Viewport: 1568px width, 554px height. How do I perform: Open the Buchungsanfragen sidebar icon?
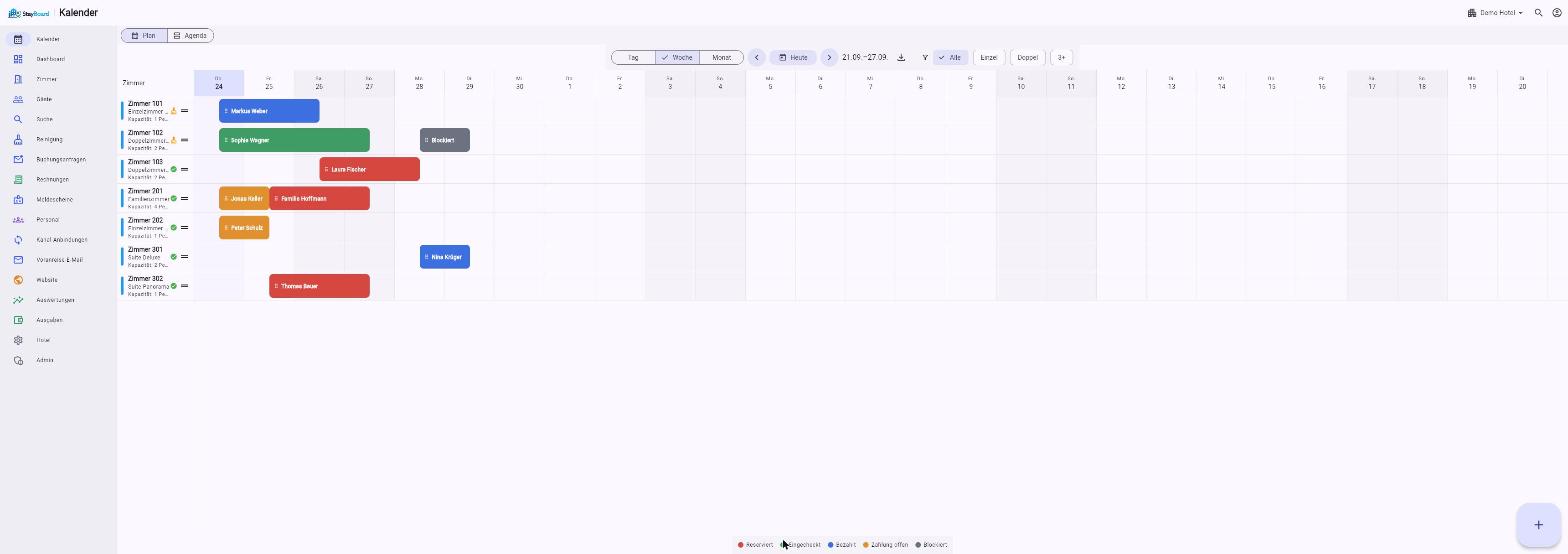coord(18,159)
